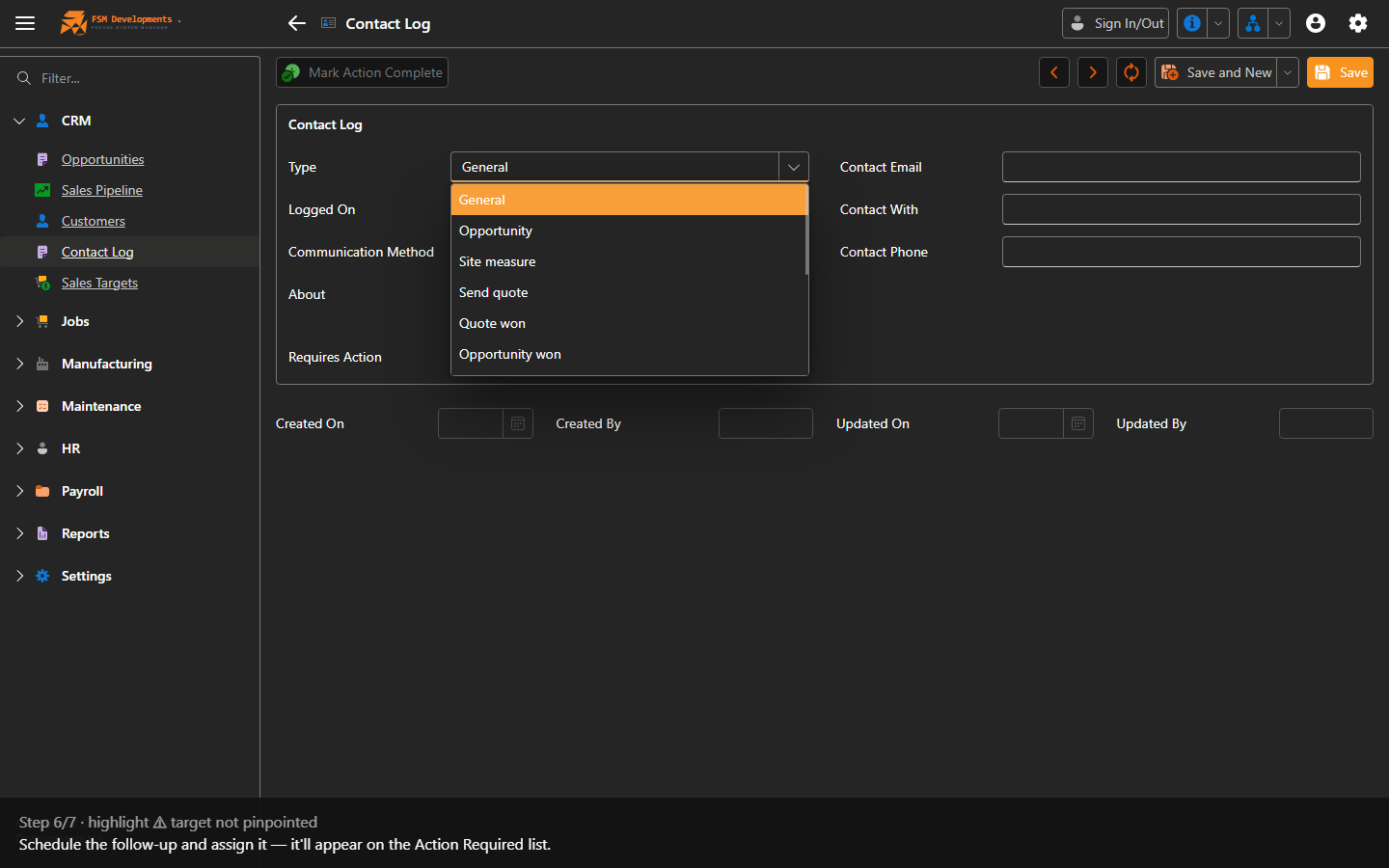
Task: Open the dropdown beside the hierarchy icon
Action: pos(1279,23)
